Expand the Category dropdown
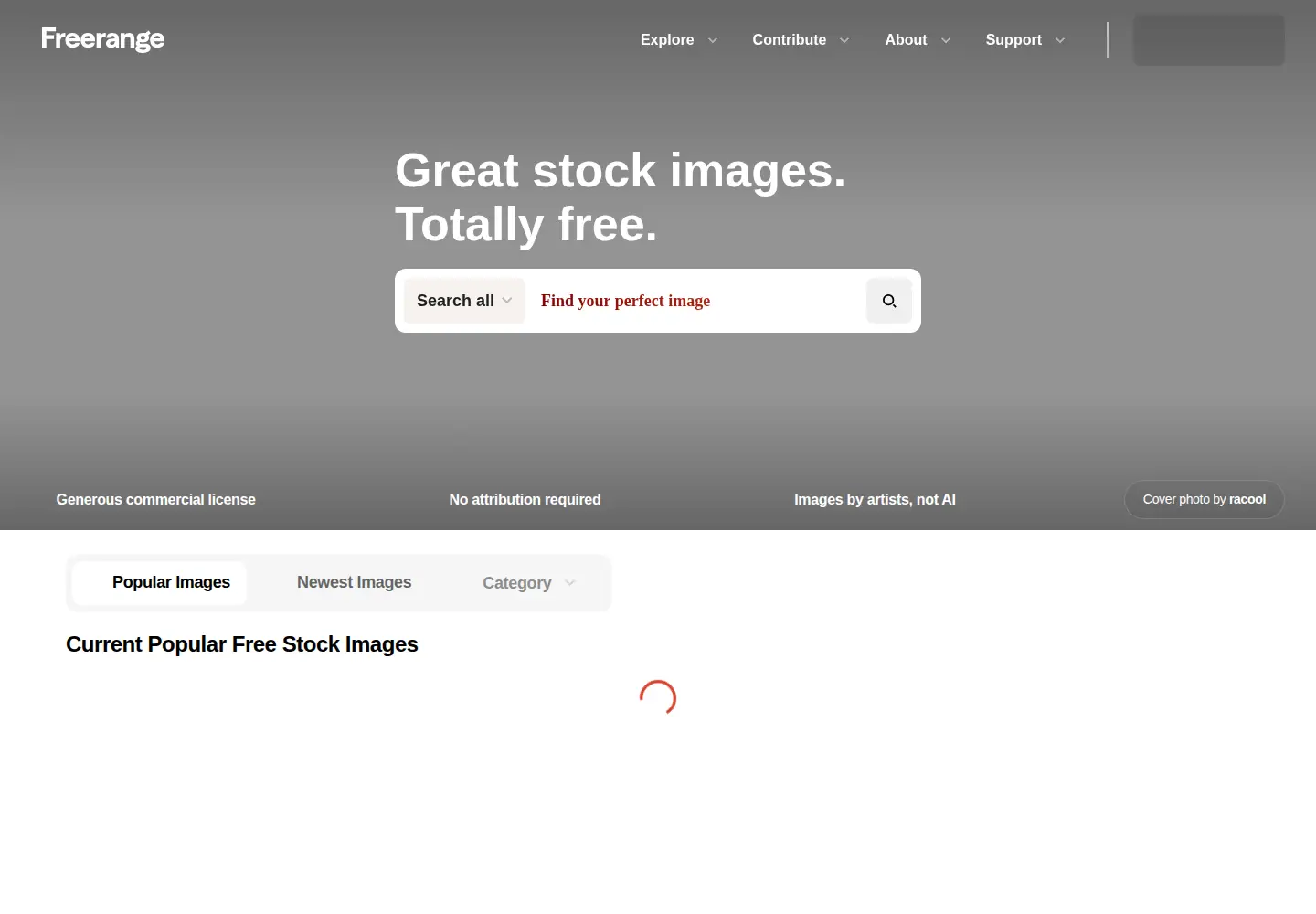Image resolution: width=1316 pixels, height=914 pixels. pyautogui.click(x=528, y=583)
